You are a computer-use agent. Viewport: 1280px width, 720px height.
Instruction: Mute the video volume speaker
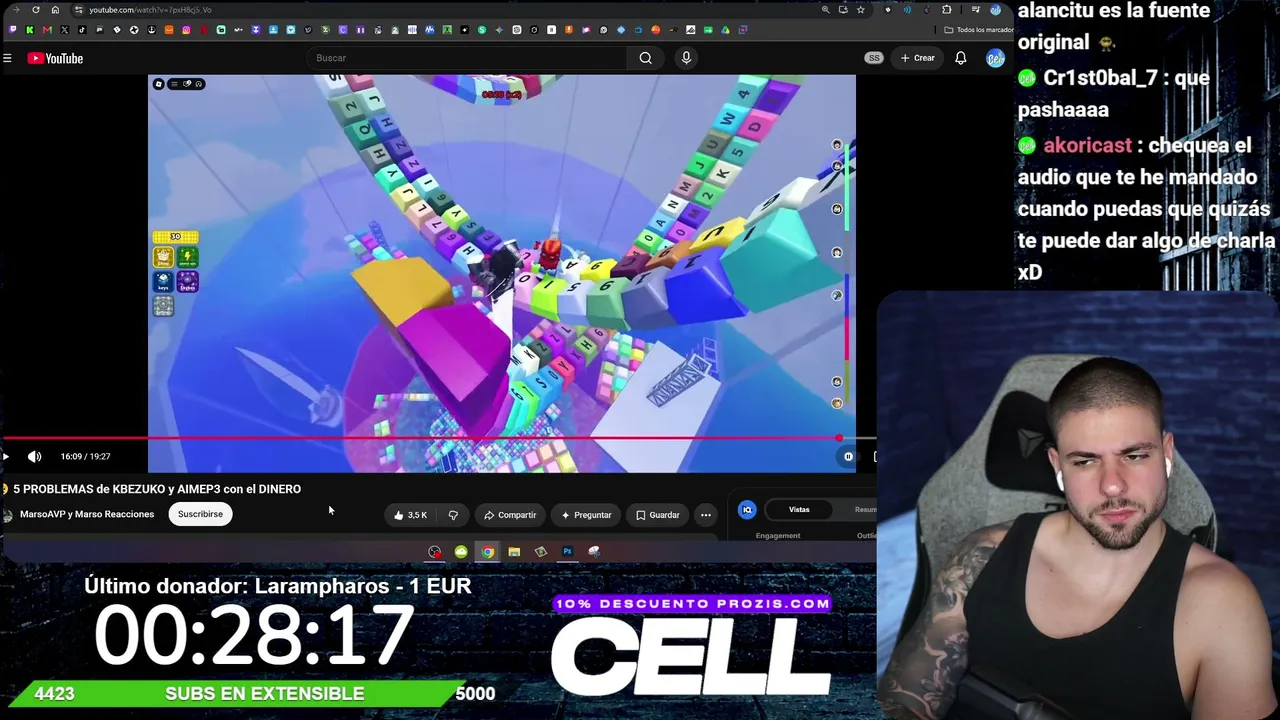(35, 457)
